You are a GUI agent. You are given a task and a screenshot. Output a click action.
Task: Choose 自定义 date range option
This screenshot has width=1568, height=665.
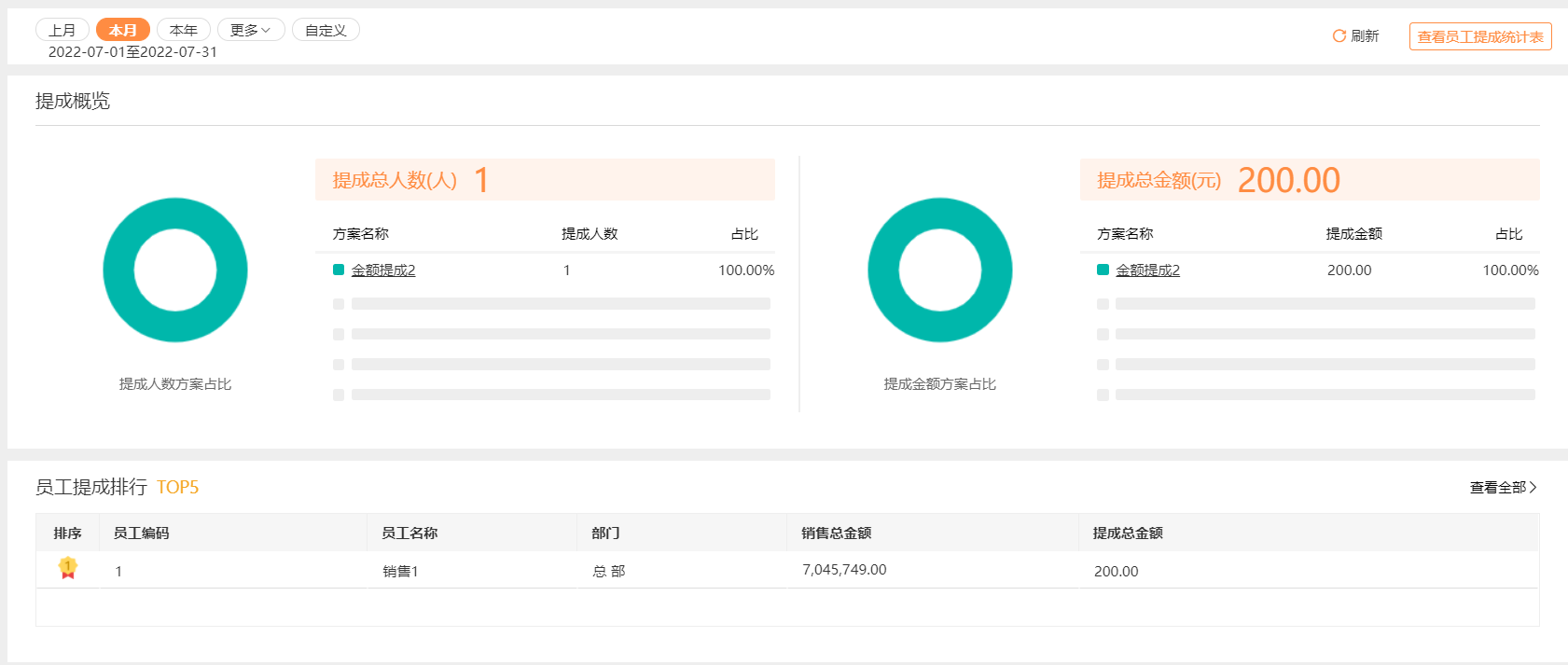[x=326, y=30]
